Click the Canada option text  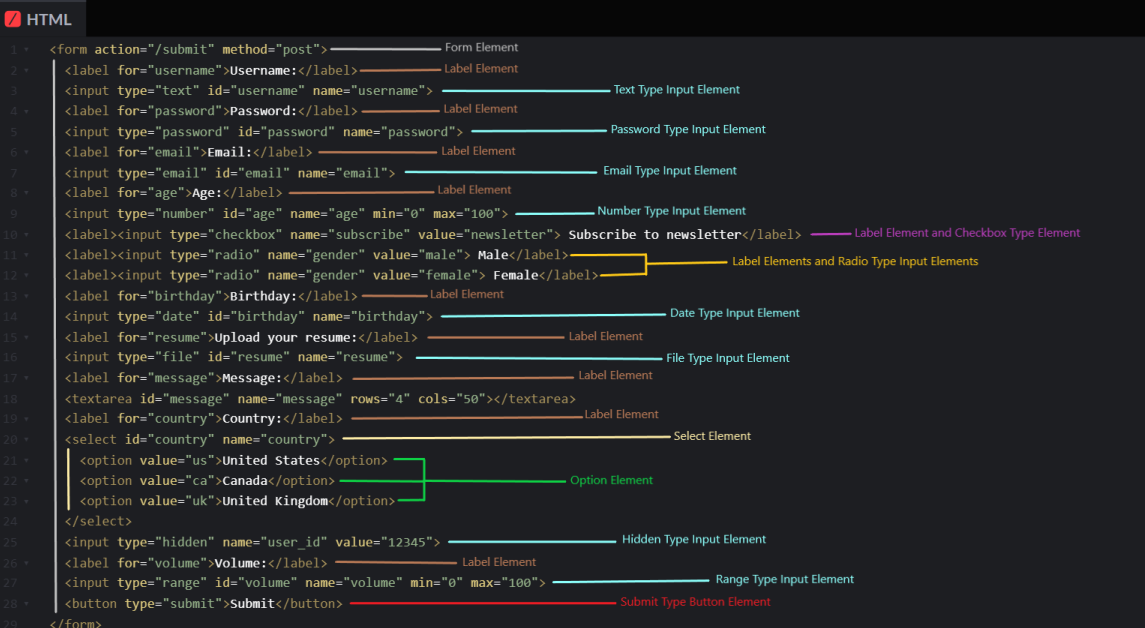click(x=245, y=480)
